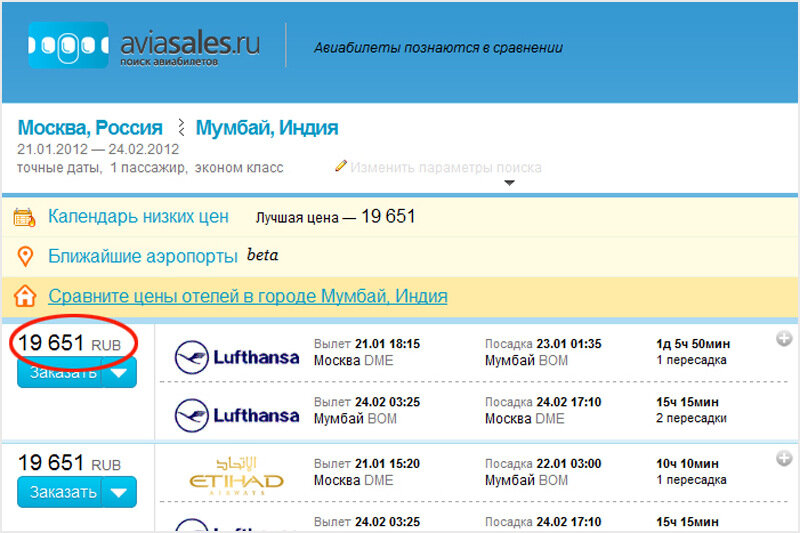Click the slogan Авиабилеты познаются в сравнении

(438, 47)
